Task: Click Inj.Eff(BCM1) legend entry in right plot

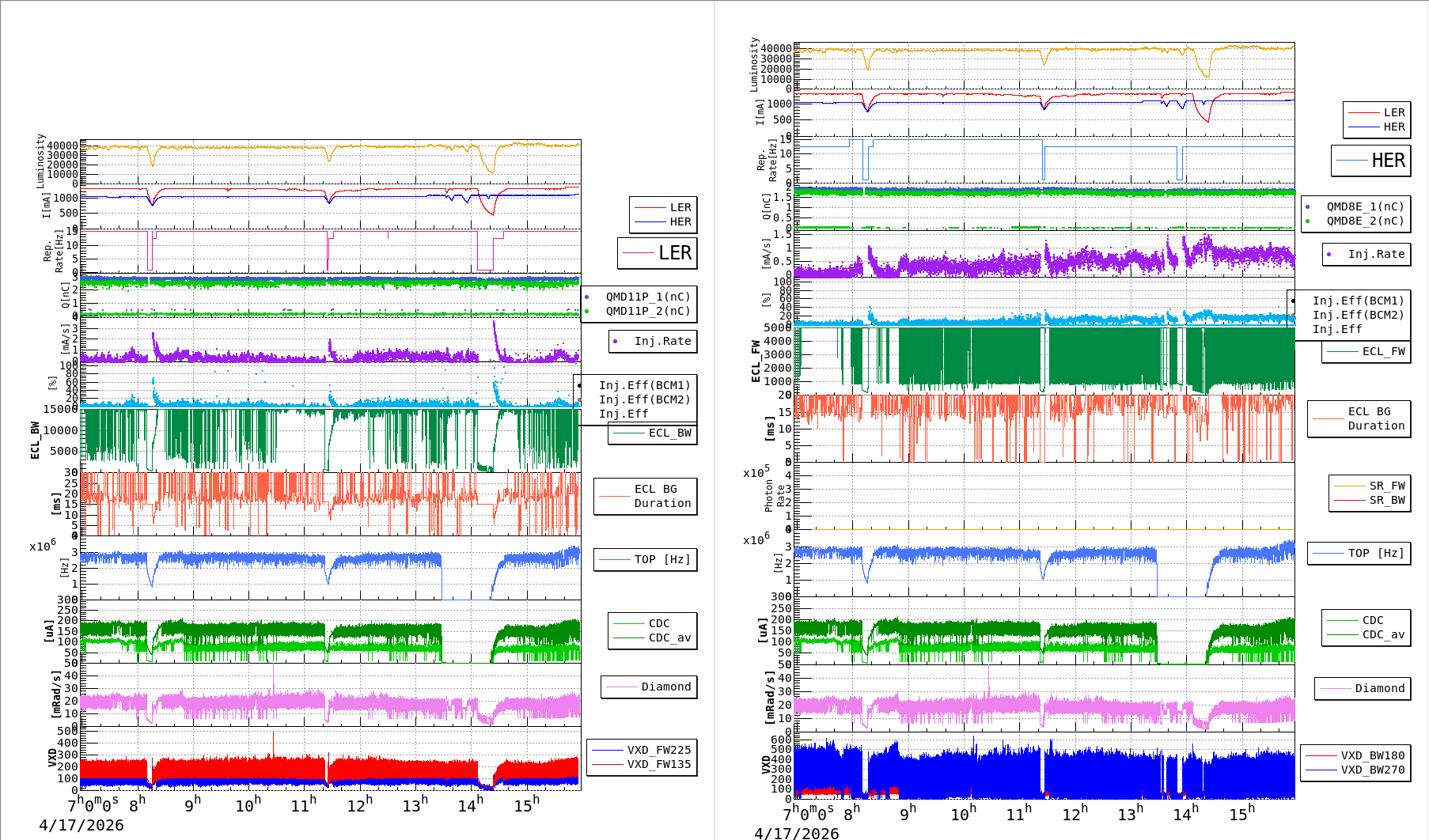Action: (x=1357, y=301)
